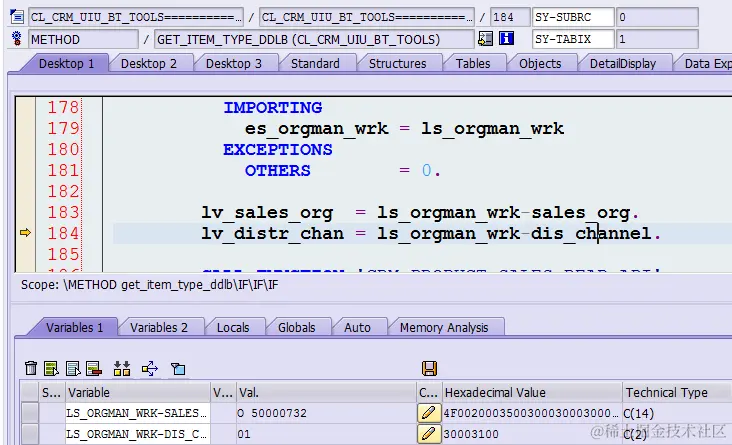Click the SY-TABIX name field
Viewport: 732px width, 445px height.
(573, 39)
